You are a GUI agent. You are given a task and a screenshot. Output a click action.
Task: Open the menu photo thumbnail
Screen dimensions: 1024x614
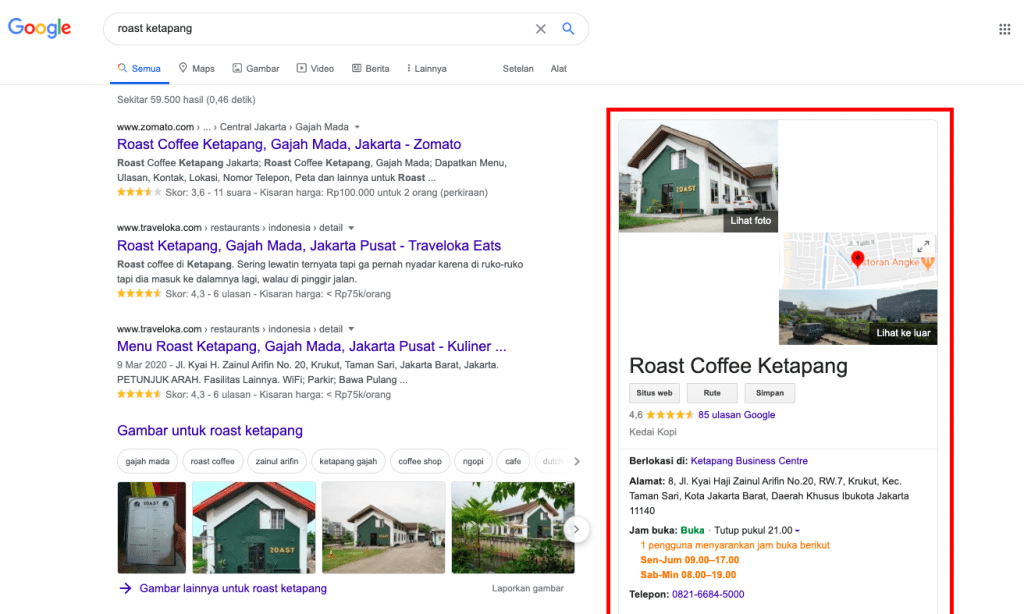(152, 528)
